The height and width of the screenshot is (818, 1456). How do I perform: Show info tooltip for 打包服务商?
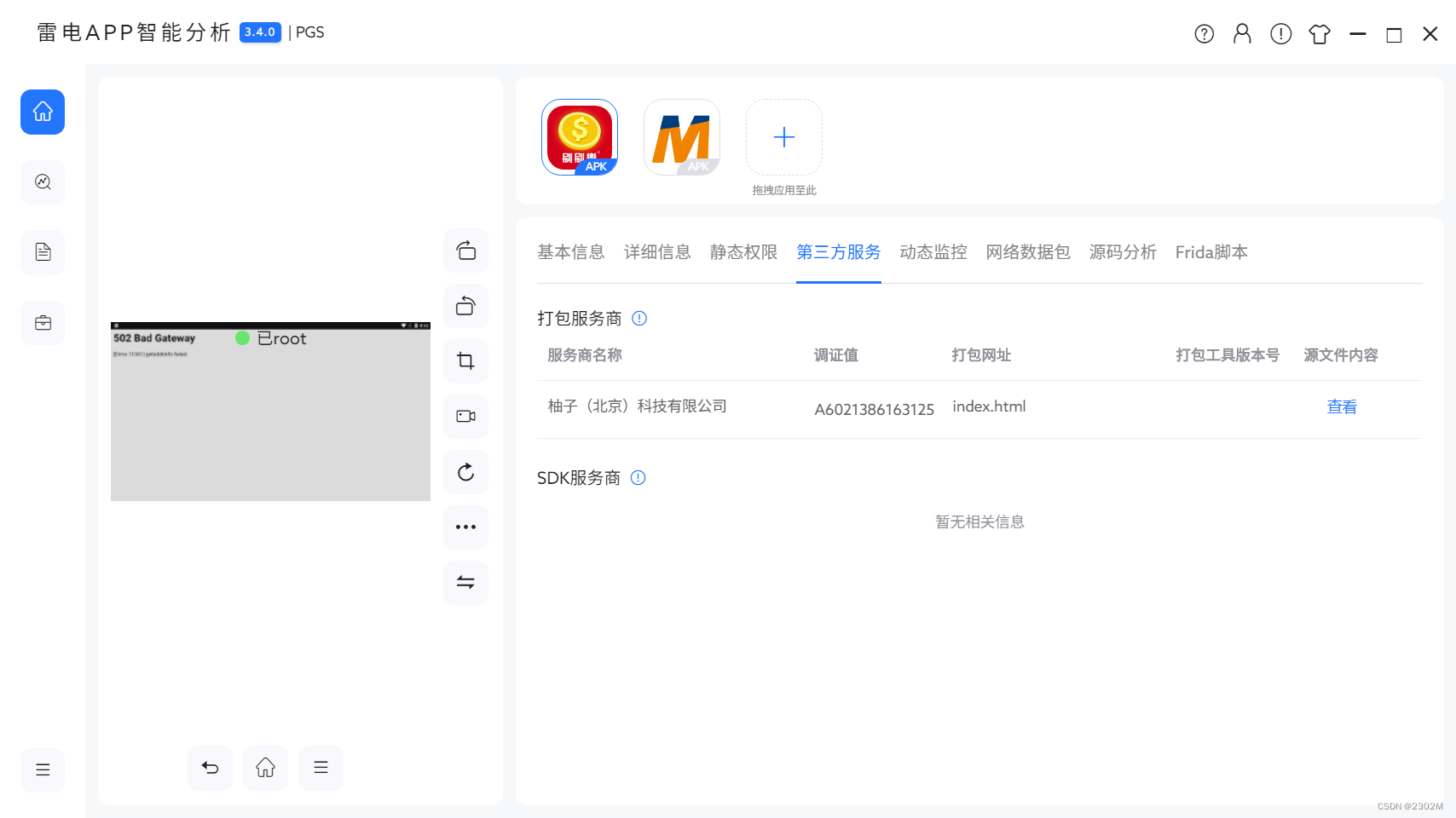[639, 319]
